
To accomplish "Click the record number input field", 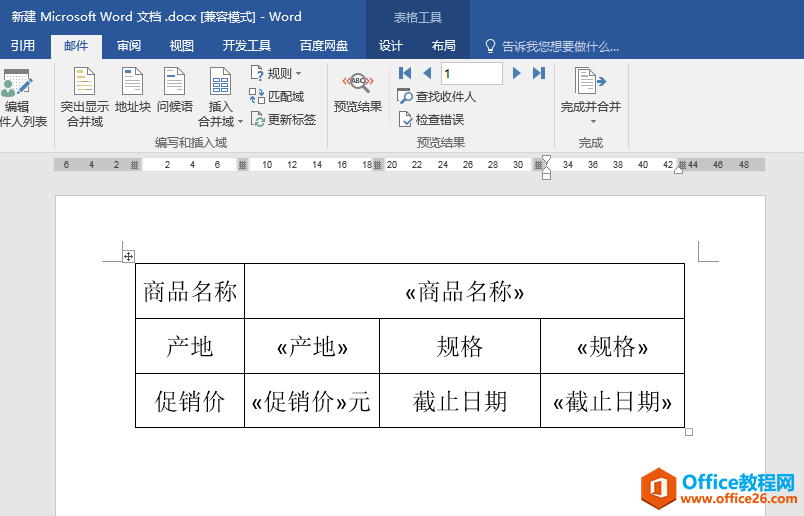I will click(x=471, y=73).
